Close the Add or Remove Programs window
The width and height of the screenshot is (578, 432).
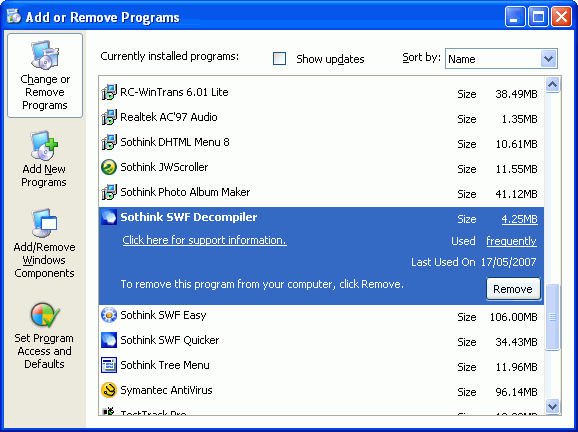pos(561,17)
